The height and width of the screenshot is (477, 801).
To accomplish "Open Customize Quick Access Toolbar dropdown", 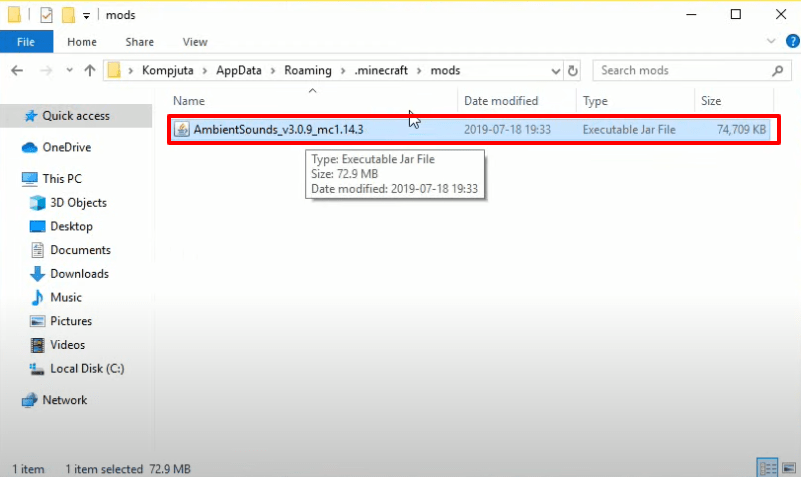I will click(86, 16).
